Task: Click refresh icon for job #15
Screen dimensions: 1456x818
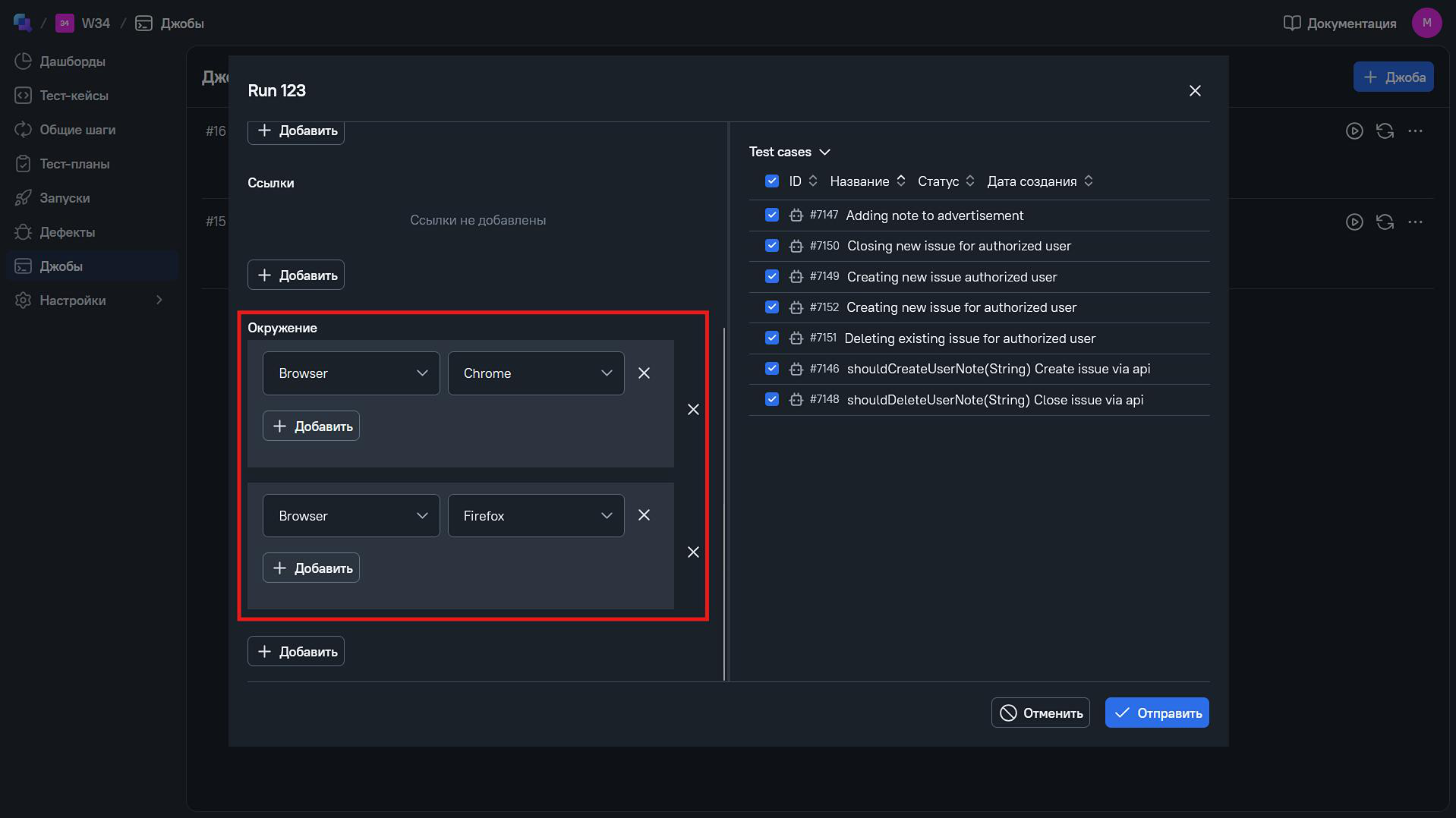Action: tap(1385, 222)
